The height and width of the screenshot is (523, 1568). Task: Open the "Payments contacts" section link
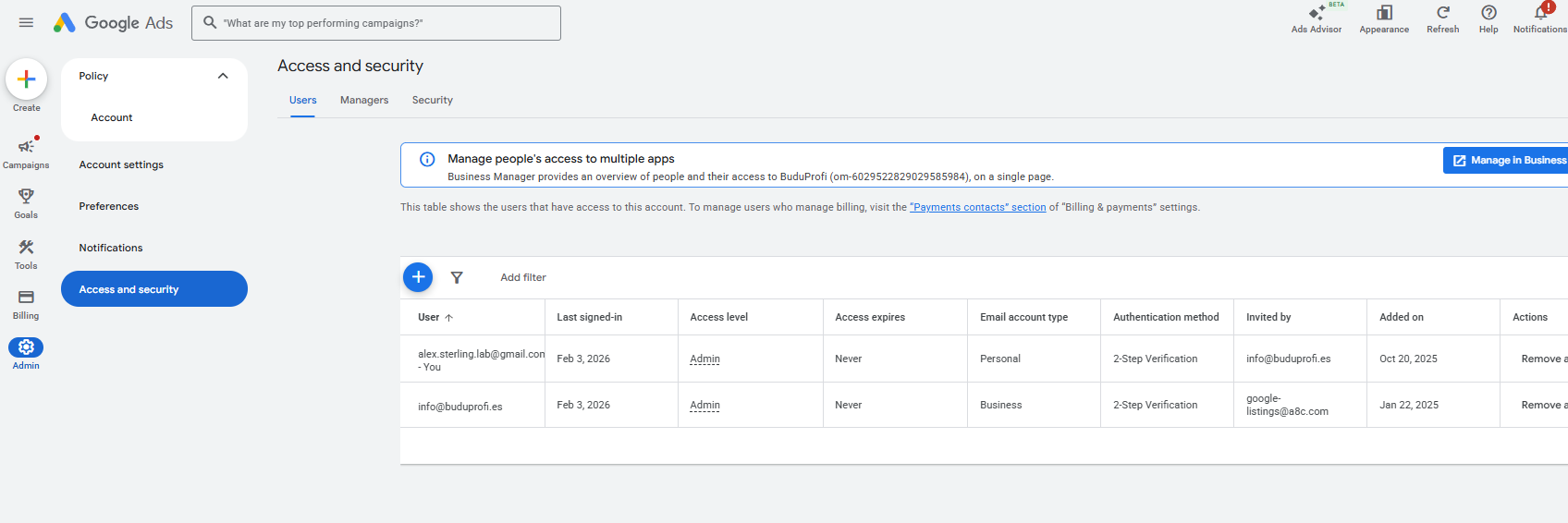tap(978, 207)
